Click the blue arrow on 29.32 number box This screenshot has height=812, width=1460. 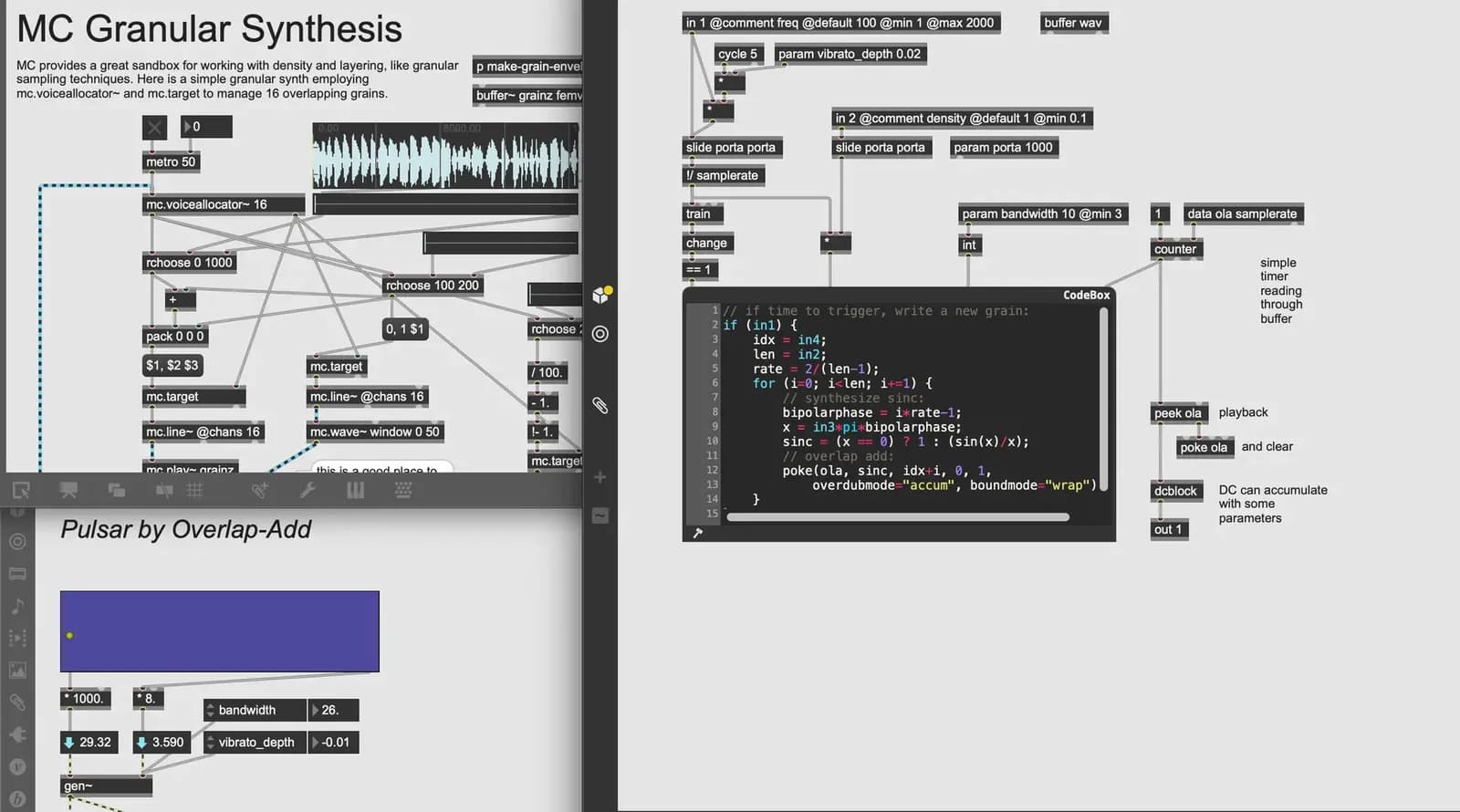coord(68,743)
